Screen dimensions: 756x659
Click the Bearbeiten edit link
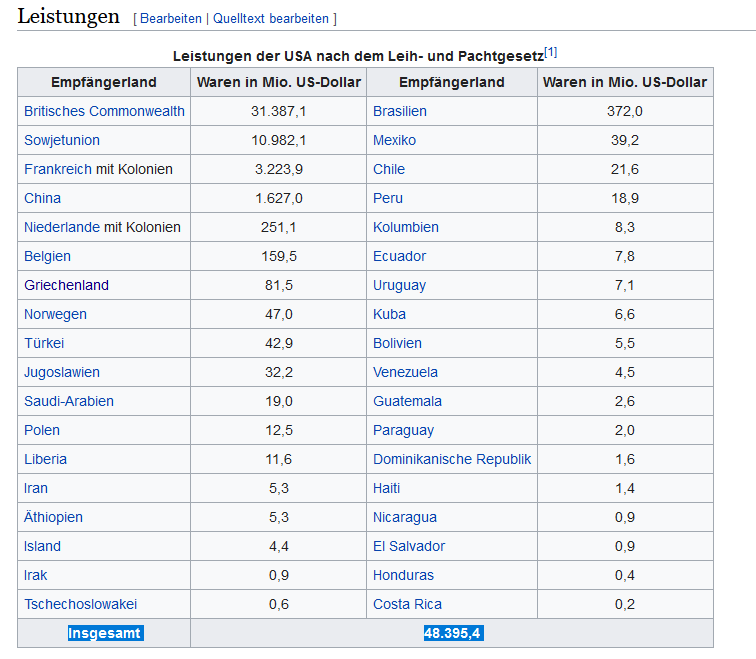tap(170, 19)
